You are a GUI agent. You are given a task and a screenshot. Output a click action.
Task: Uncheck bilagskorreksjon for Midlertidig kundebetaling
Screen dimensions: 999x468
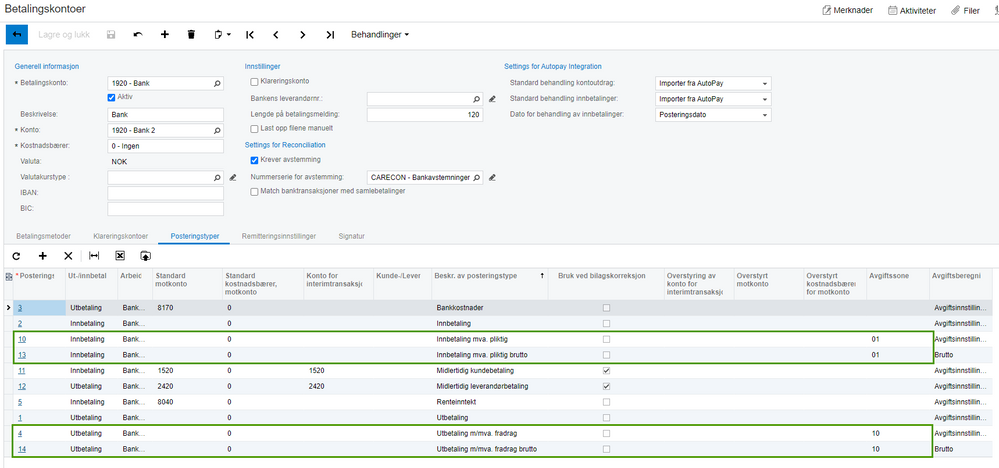click(606, 371)
